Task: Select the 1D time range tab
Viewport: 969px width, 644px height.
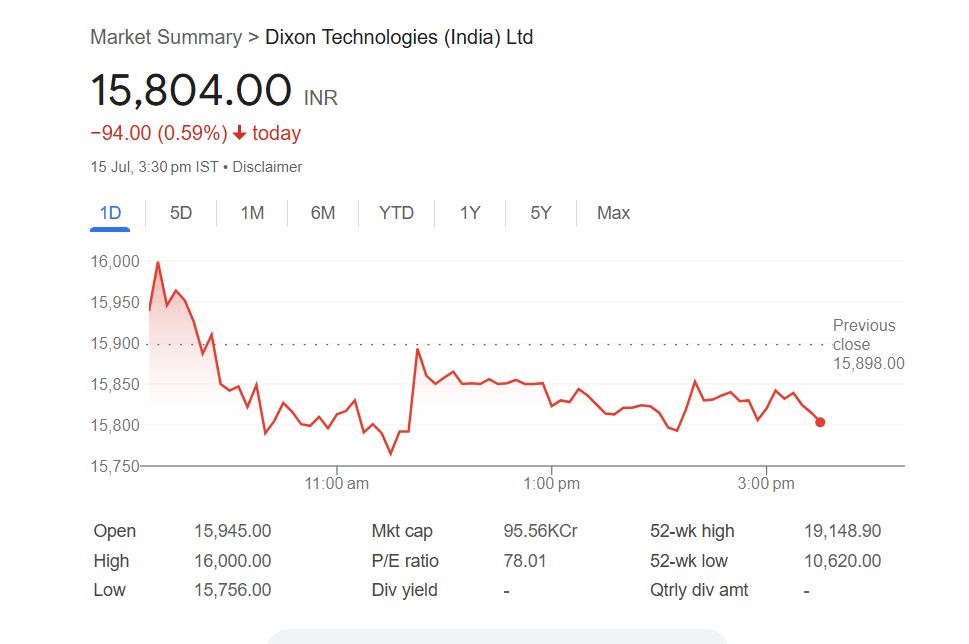Action: (110, 213)
